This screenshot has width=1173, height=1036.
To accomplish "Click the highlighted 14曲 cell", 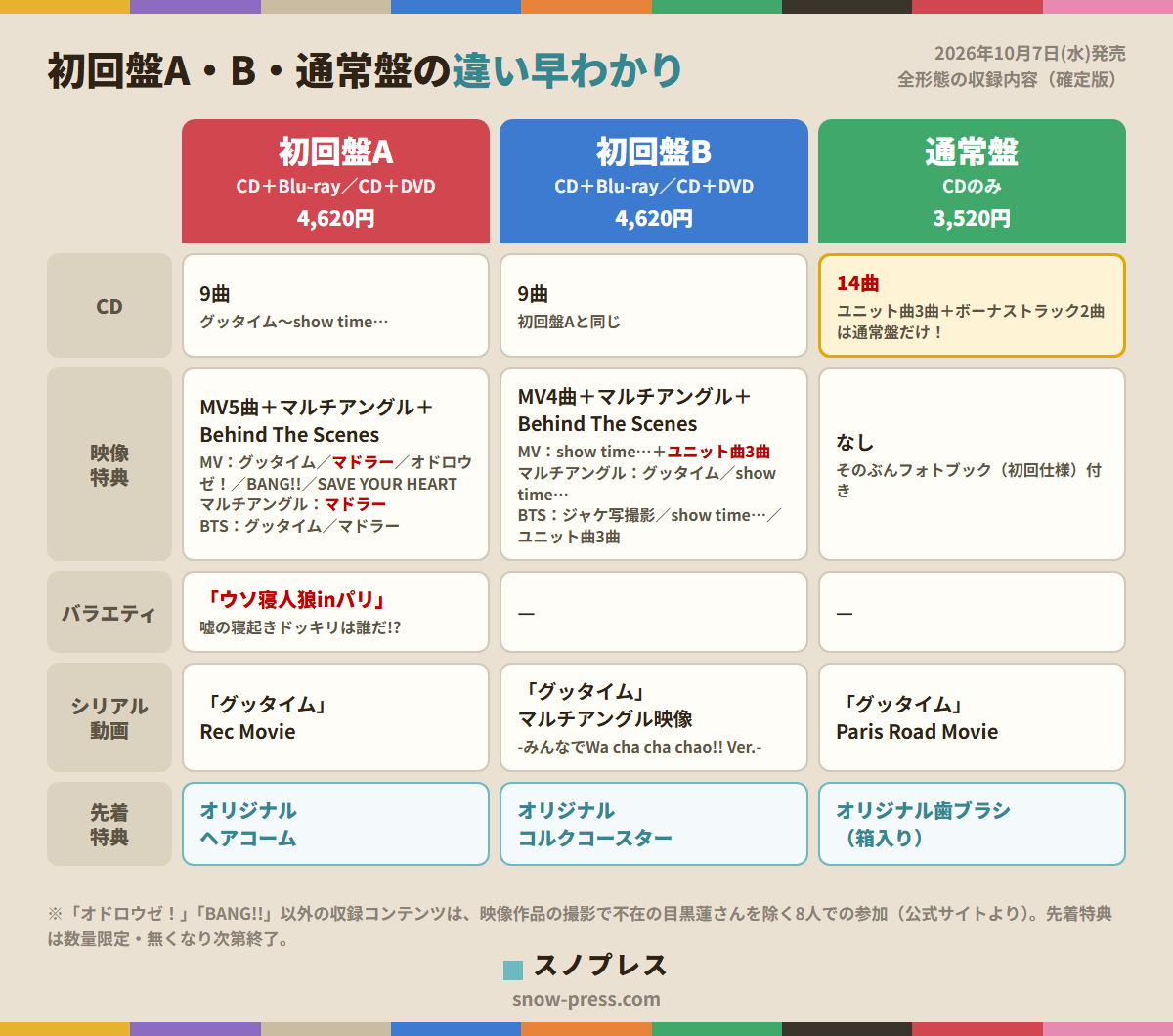I will click(972, 306).
